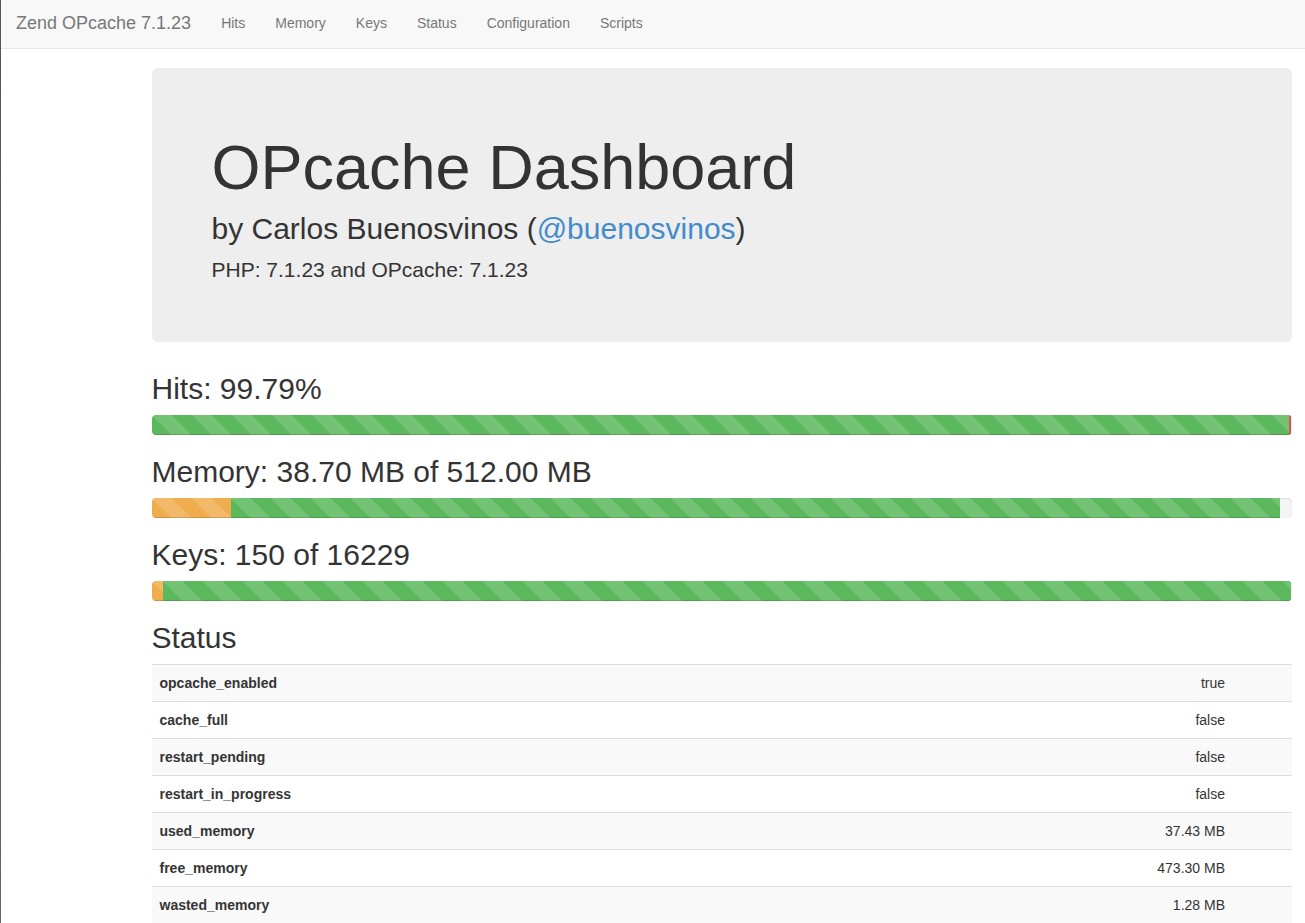The width and height of the screenshot is (1305, 923).
Task: Open the @buenosvinos author link
Action: point(636,229)
